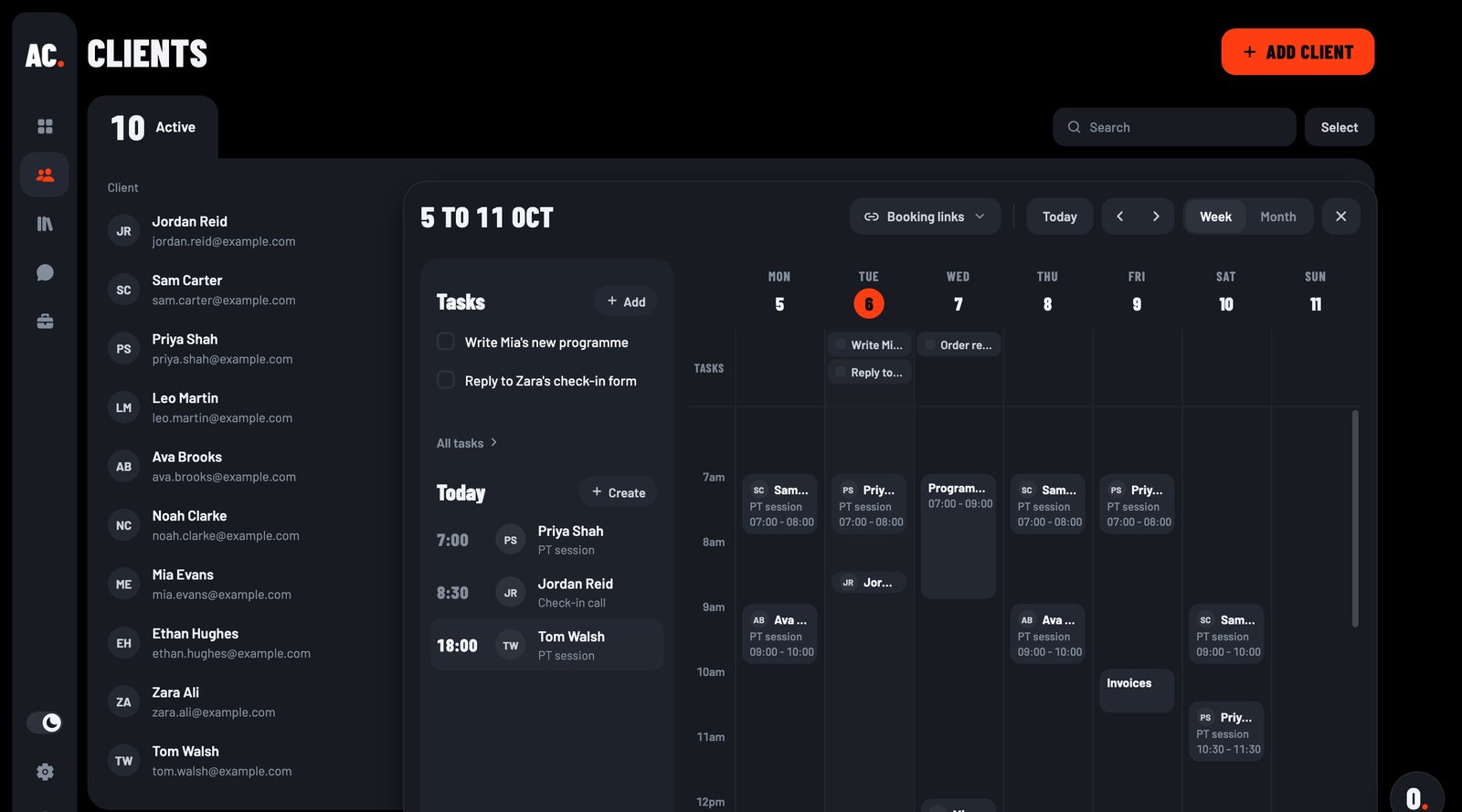The image size is (1462, 812).
Task: Go to the next week
Action: (x=1156, y=216)
